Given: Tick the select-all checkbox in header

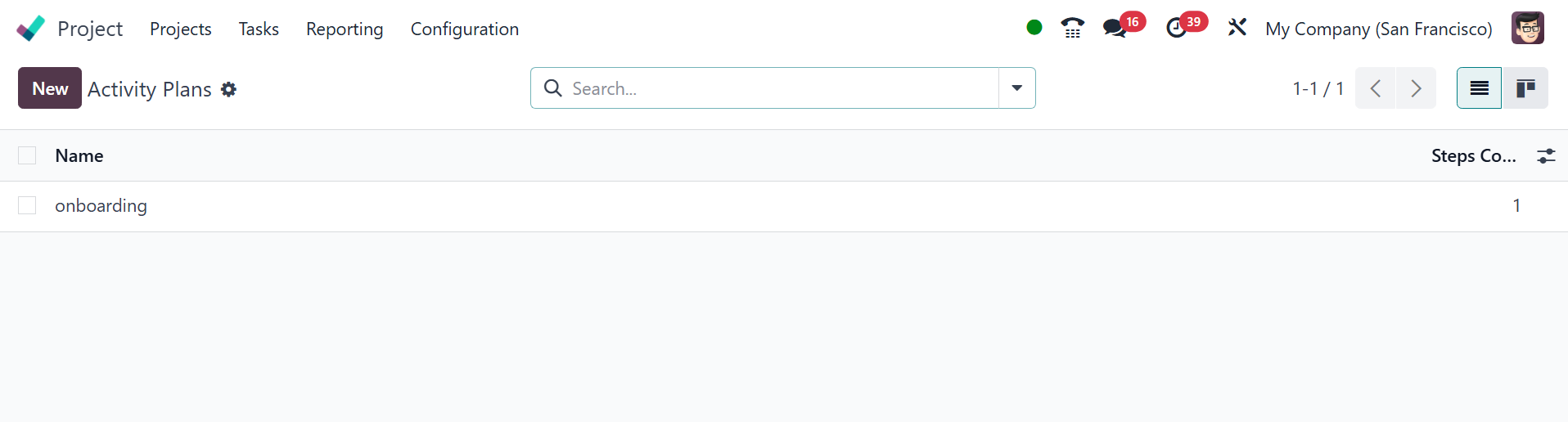Looking at the screenshot, I should coord(27,155).
